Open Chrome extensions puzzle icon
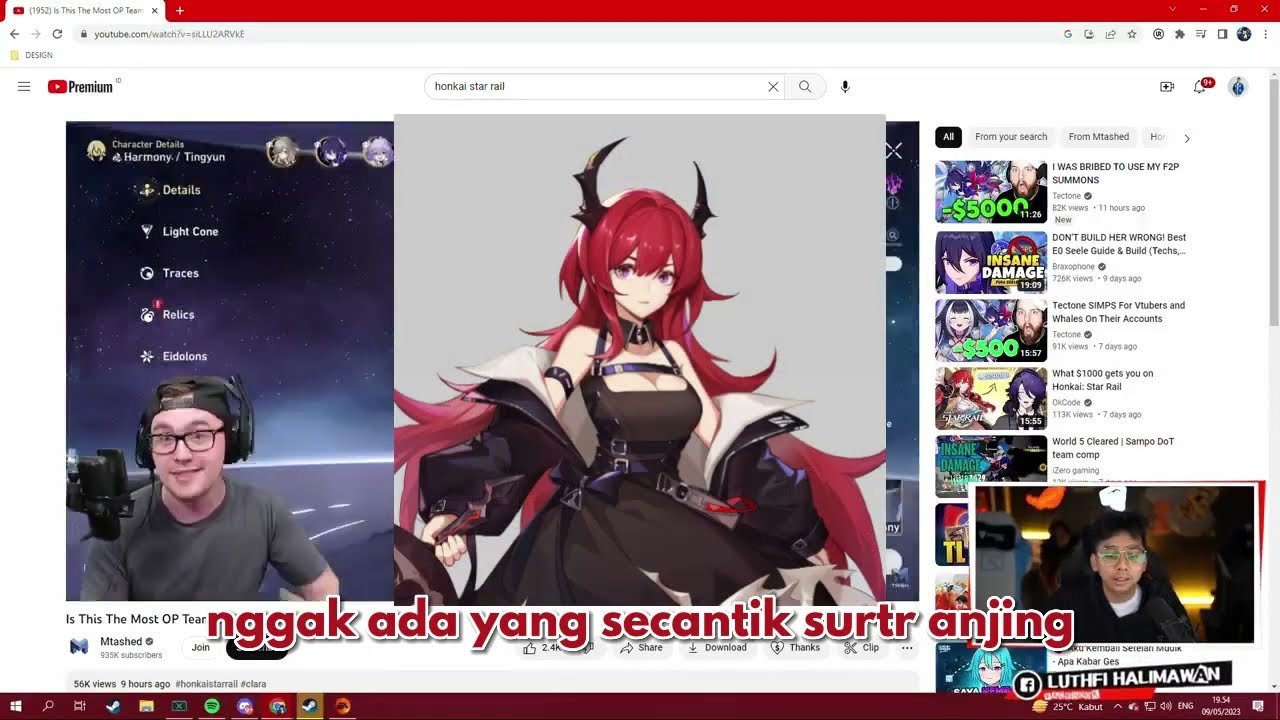 (1180, 34)
